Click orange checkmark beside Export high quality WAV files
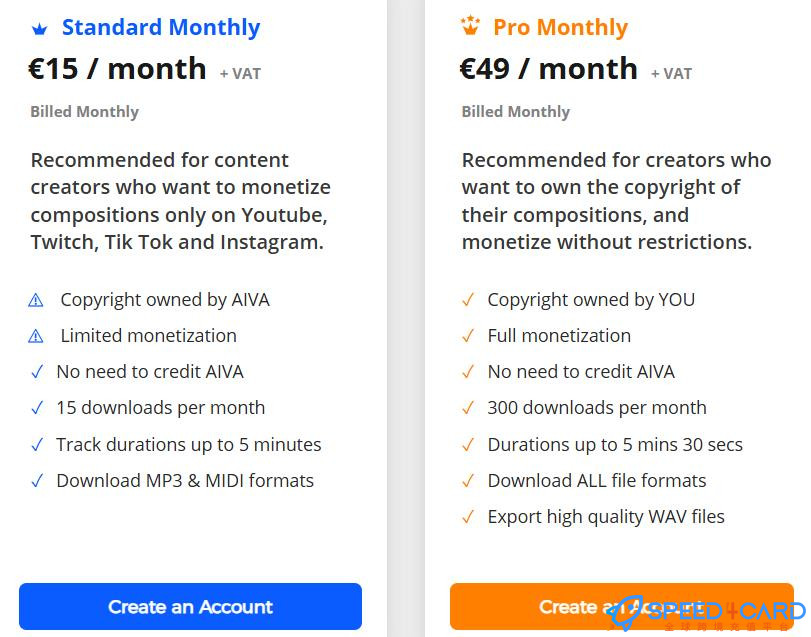Image resolution: width=811 pixels, height=637 pixels. pos(467,517)
